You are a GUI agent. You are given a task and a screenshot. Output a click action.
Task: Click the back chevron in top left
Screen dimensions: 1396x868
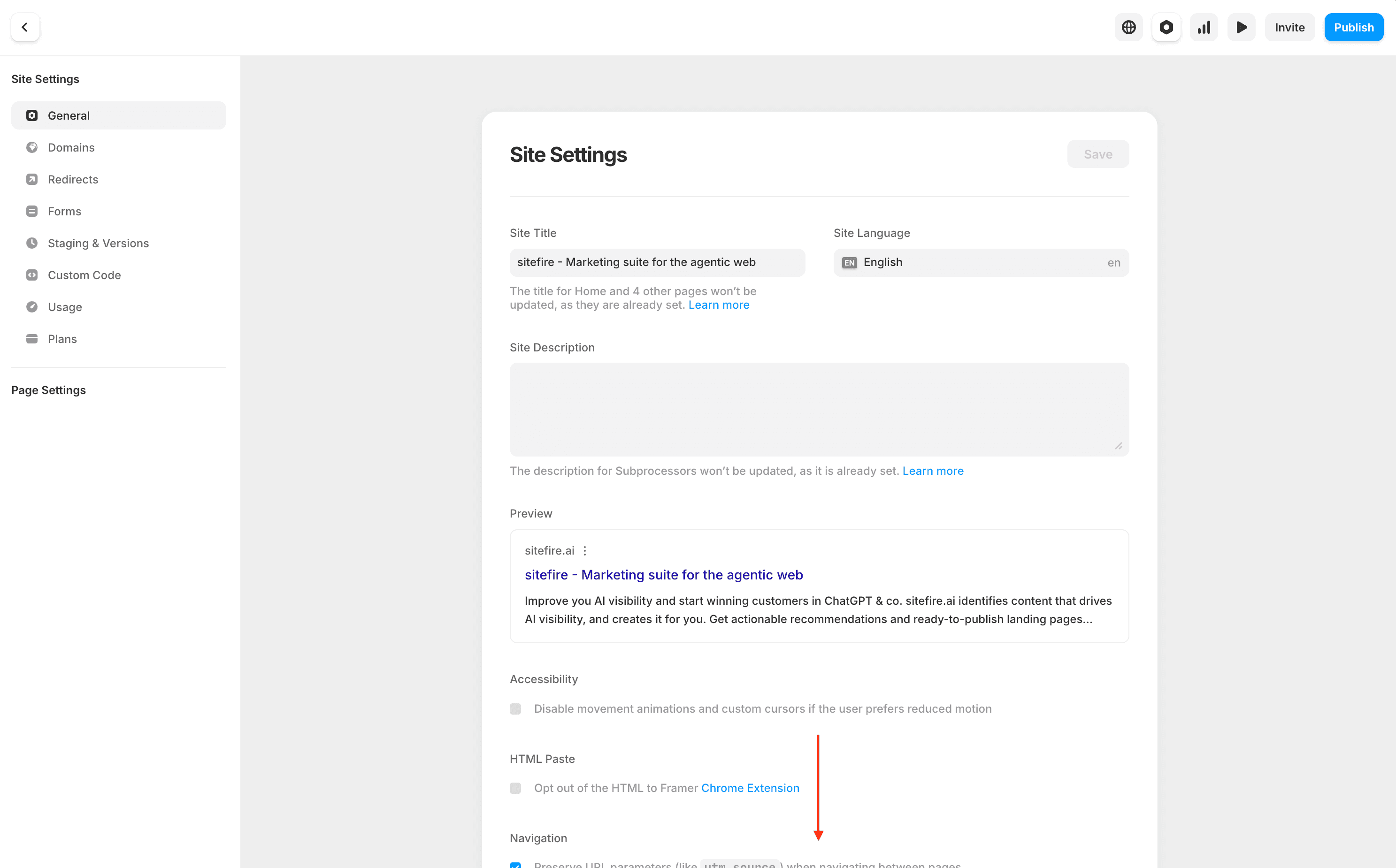click(25, 27)
